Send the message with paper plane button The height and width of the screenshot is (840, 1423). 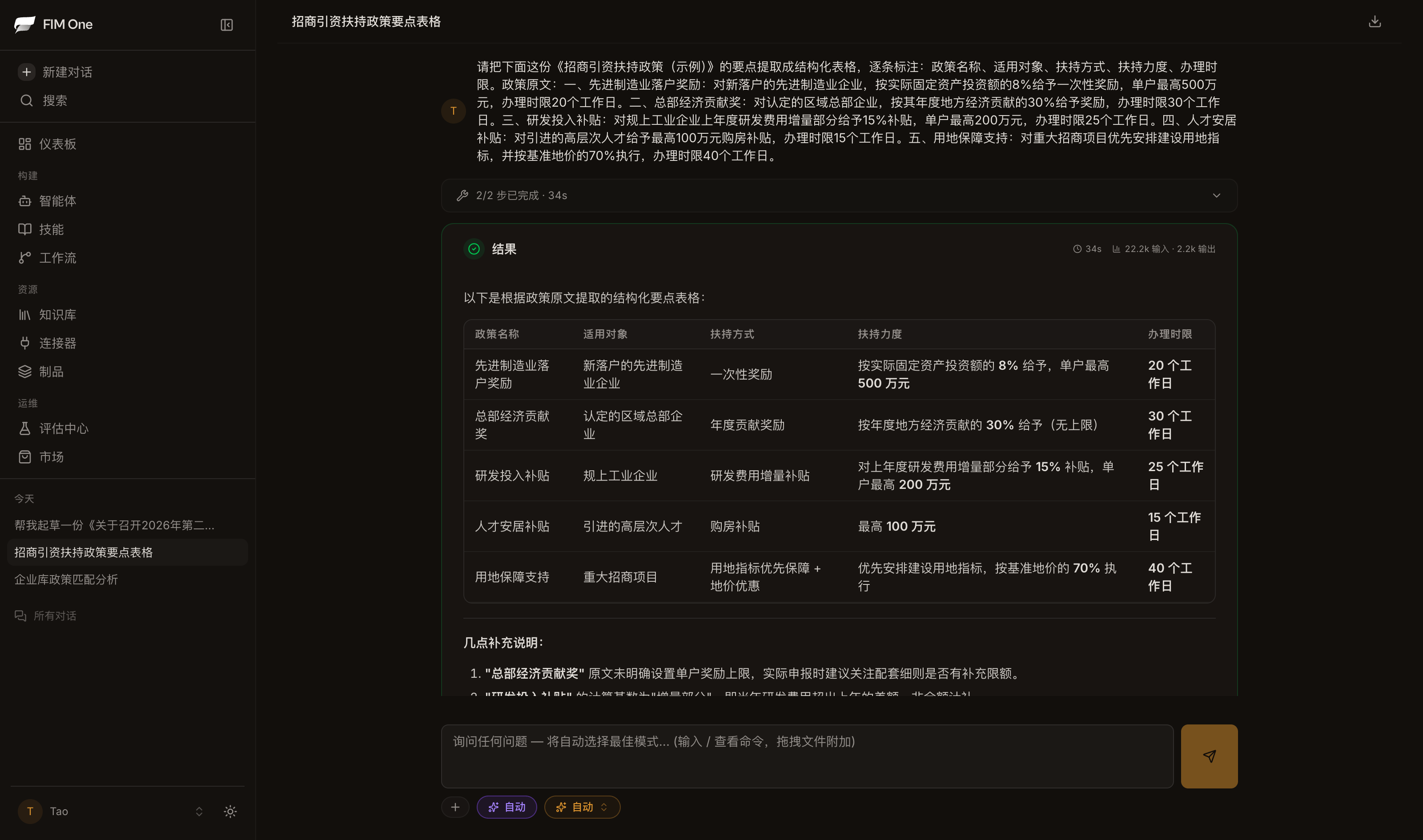point(1209,756)
